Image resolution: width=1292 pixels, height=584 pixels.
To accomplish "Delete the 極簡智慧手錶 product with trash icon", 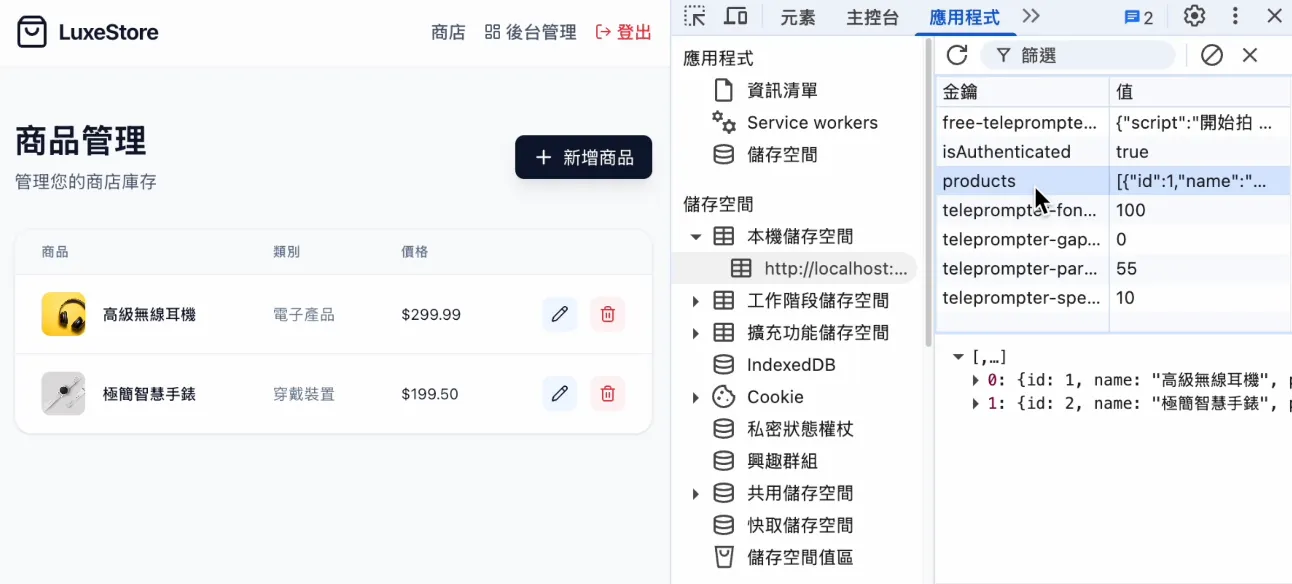I will 607,394.
